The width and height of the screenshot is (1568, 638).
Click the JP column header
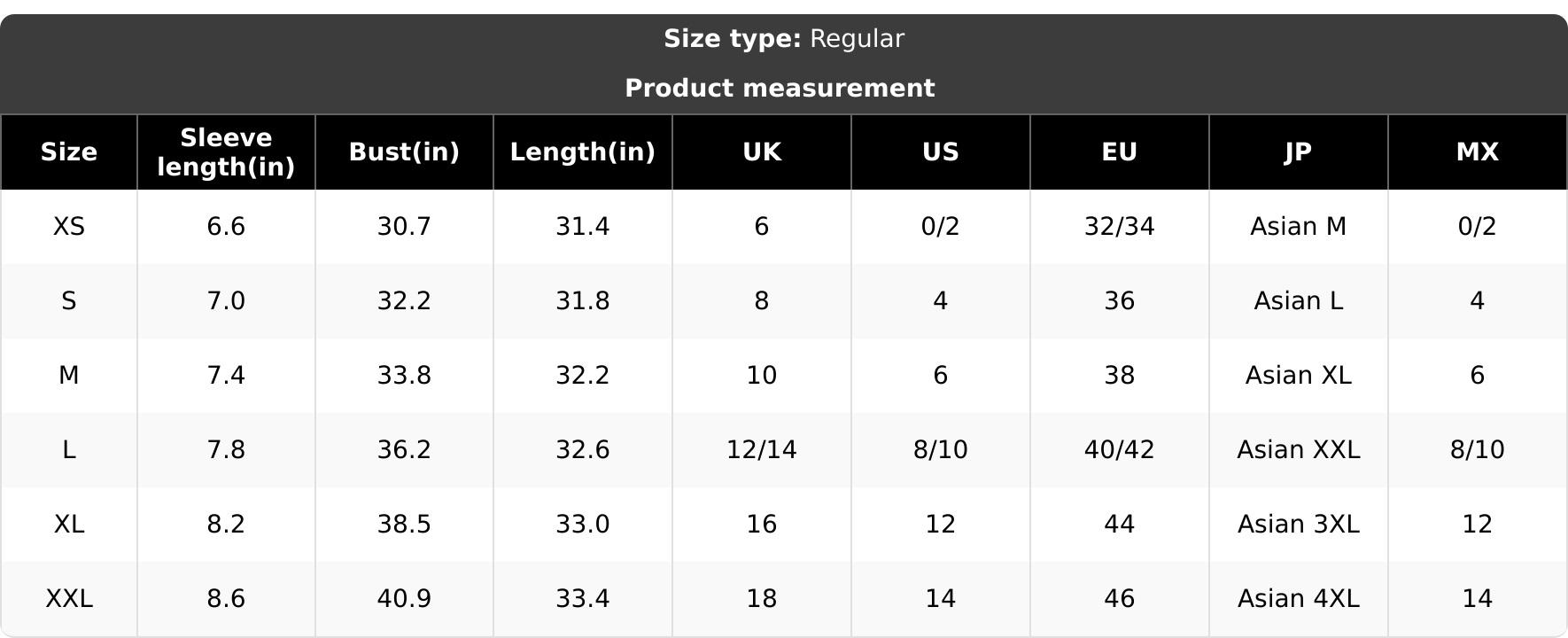[1299, 152]
